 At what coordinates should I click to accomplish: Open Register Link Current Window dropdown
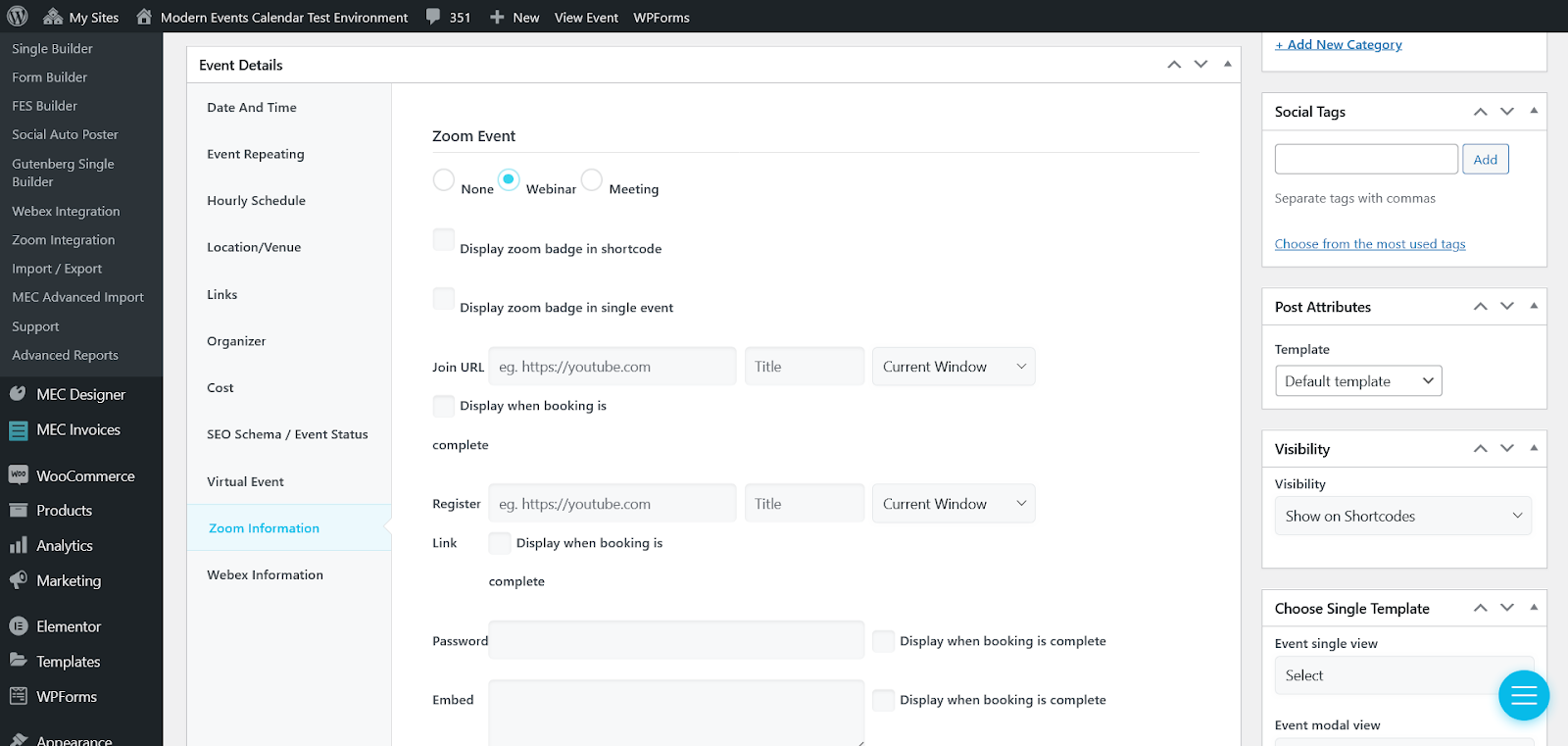click(954, 504)
